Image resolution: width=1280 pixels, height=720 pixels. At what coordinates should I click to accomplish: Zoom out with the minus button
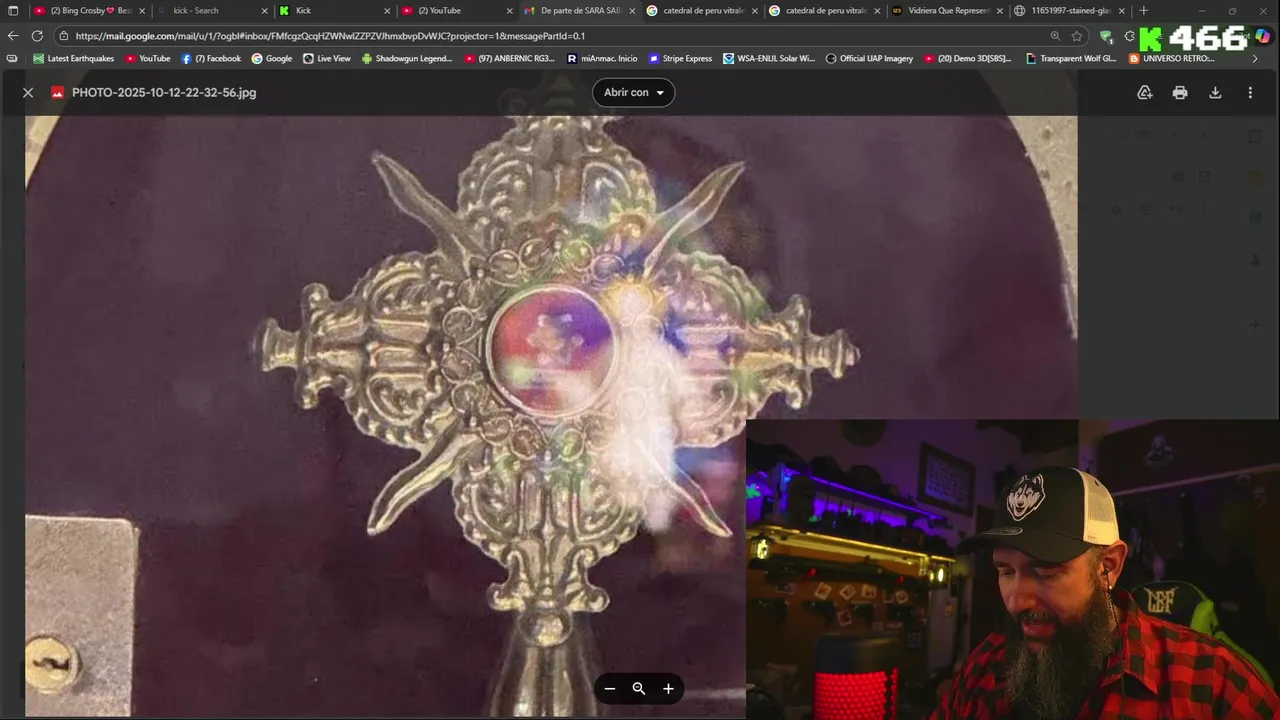[609, 688]
